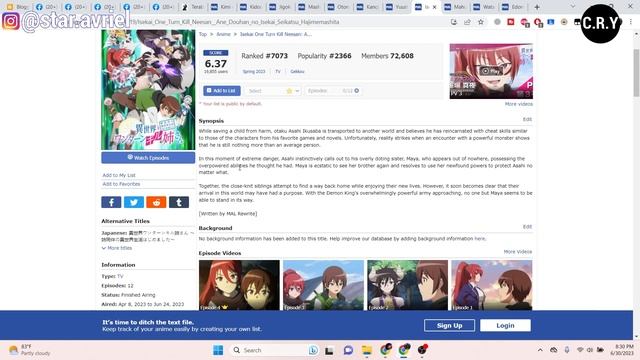
Task: Click the cloud sync tray icon
Action: coord(554,350)
